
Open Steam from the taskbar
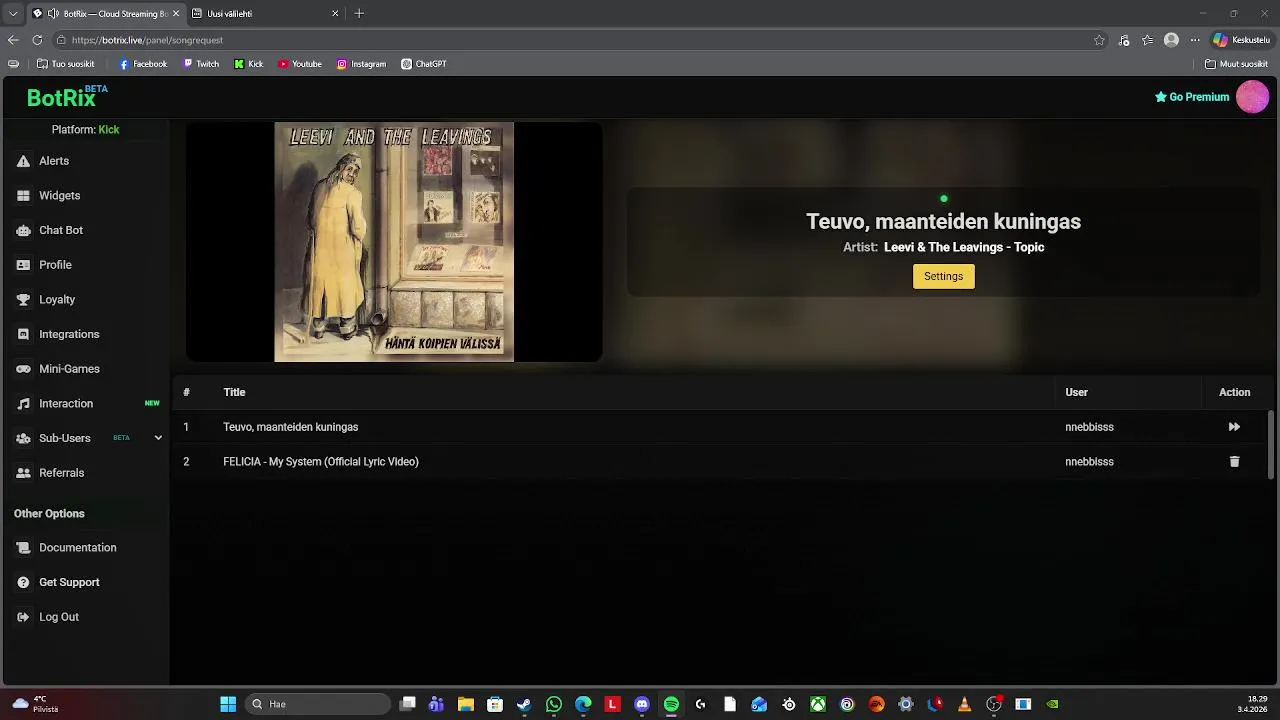pyautogui.click(x=524, y=704)
